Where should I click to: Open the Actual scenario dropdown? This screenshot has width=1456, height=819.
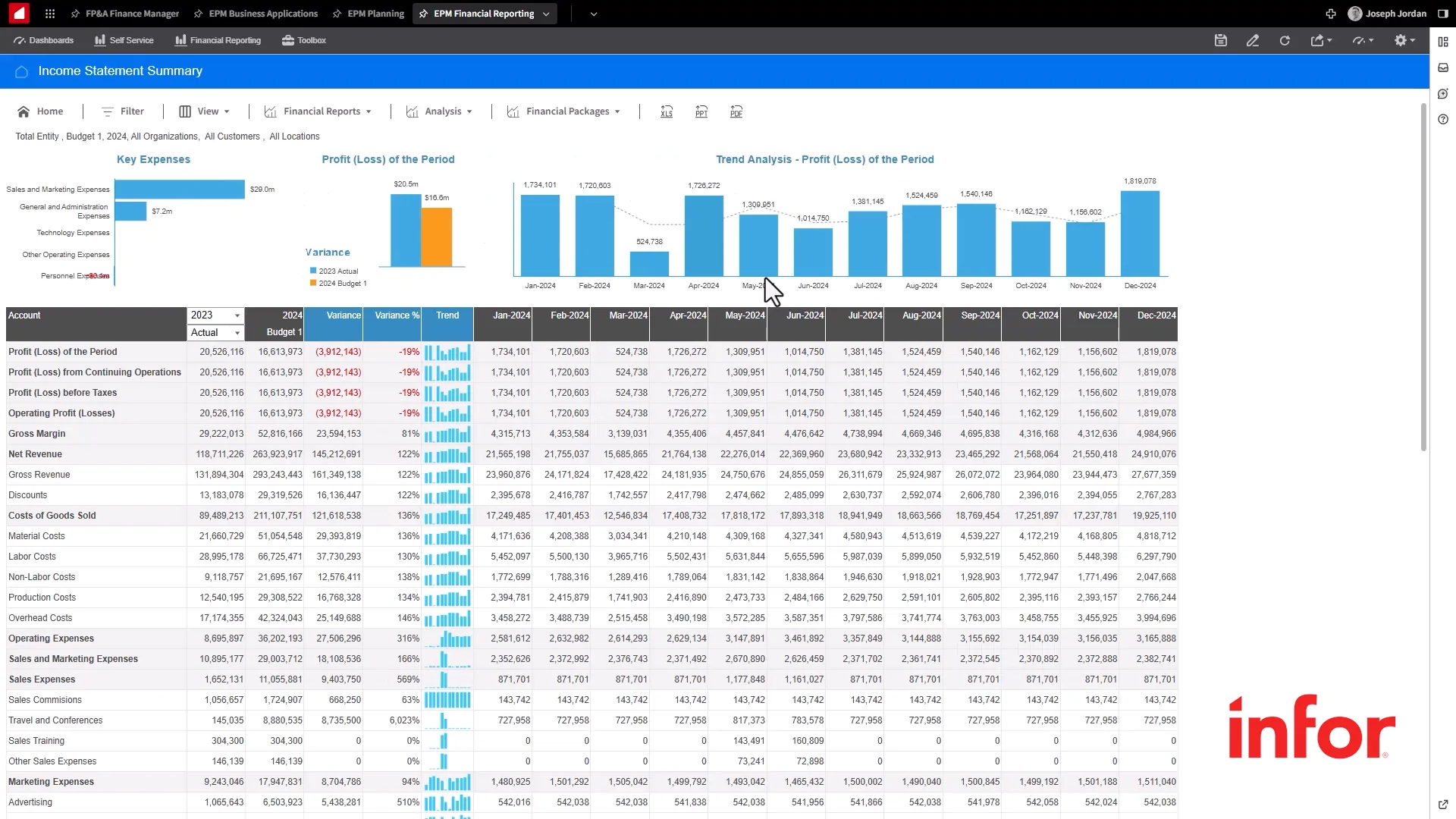(x=236, y=332)
